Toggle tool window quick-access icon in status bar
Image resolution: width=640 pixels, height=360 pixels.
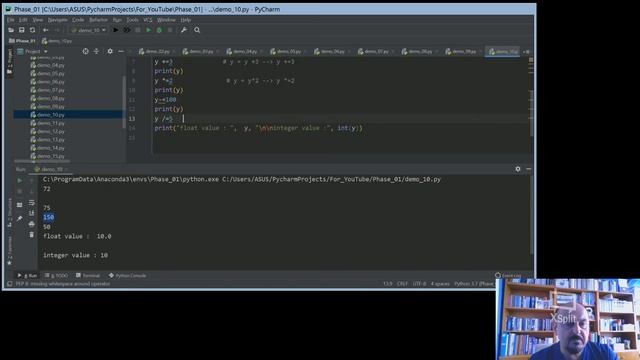point(9,284)
